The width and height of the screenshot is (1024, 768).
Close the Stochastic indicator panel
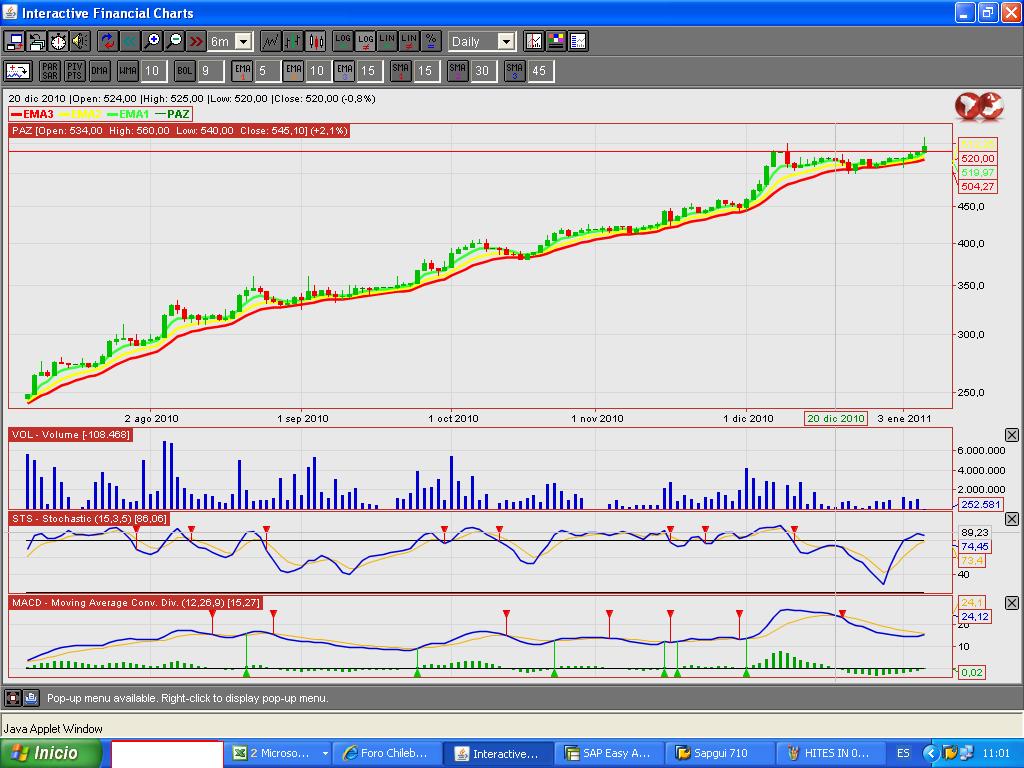click(1011, 519)
